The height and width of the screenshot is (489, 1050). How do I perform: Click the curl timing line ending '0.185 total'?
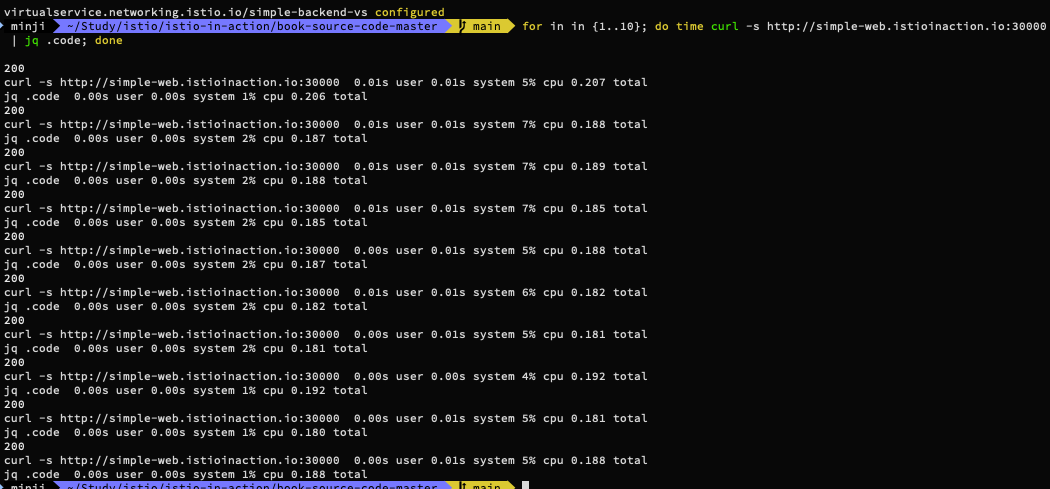[x=325, y=208]
